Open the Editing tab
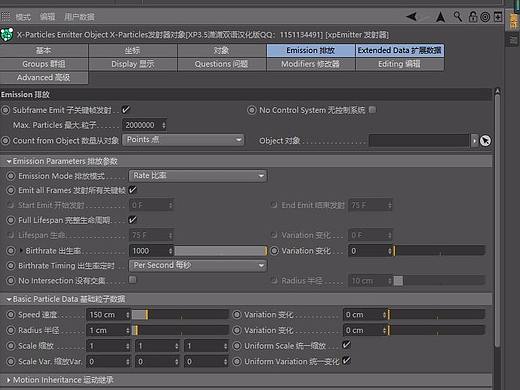 [400, 64]
